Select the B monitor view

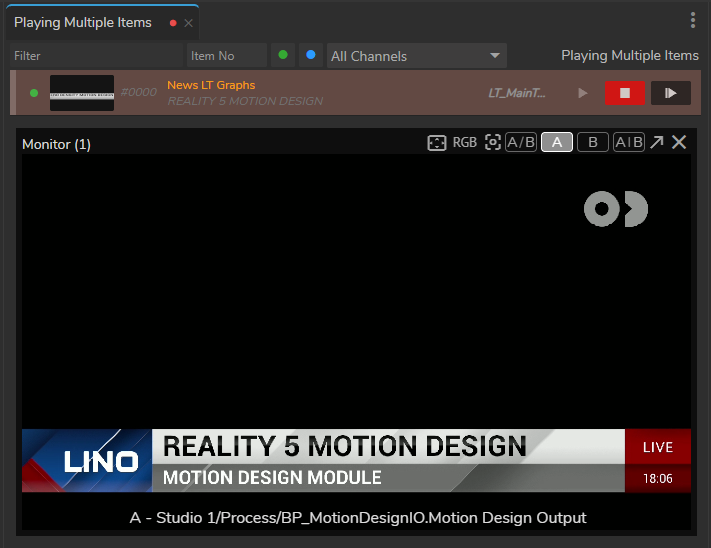click(x=592, y=143)
